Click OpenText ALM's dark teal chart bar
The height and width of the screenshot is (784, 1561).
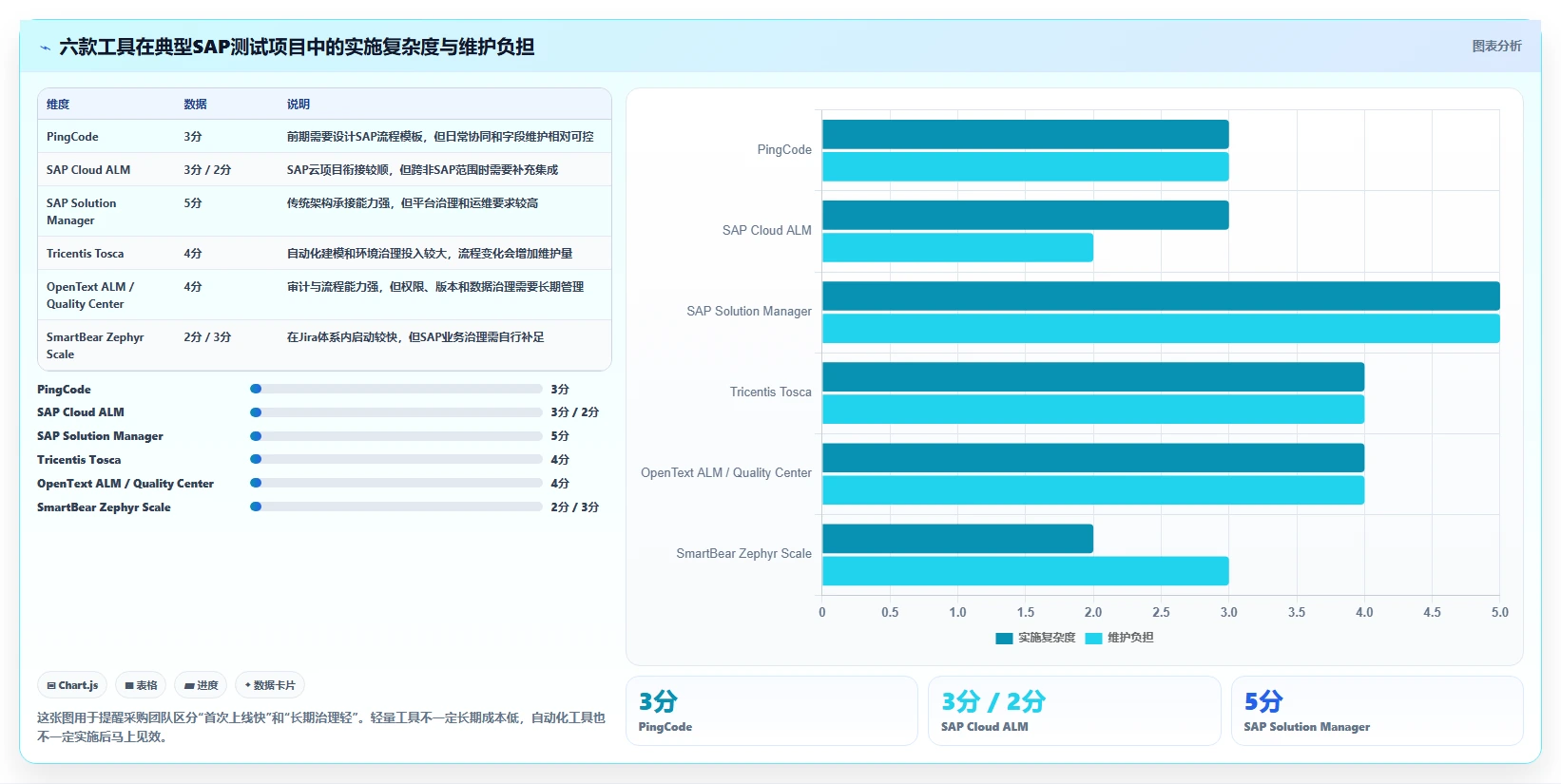(1093, 457)
